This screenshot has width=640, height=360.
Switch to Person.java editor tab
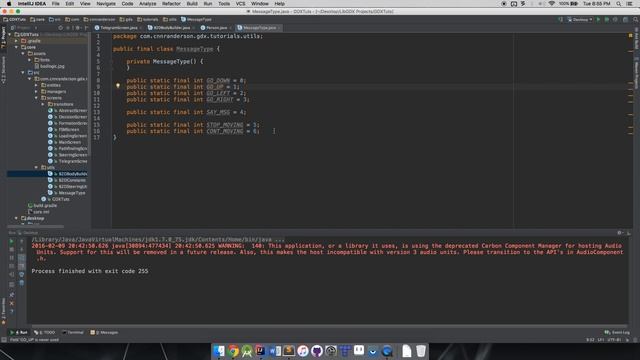(x=216, y=28)
